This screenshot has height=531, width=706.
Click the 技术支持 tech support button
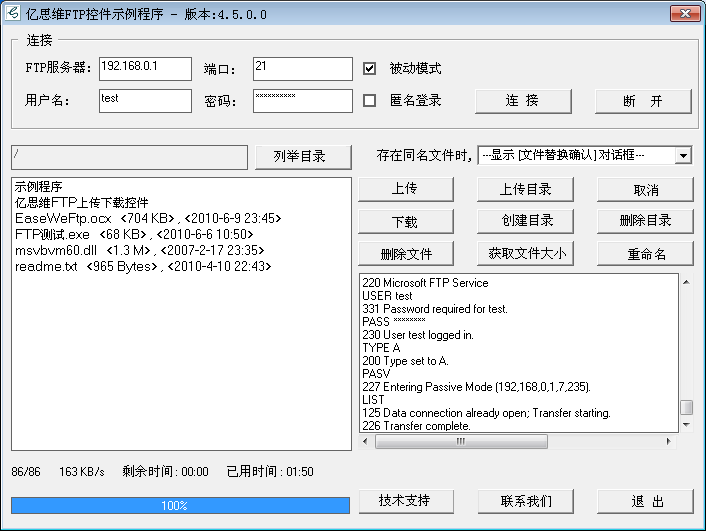(406, 501)
